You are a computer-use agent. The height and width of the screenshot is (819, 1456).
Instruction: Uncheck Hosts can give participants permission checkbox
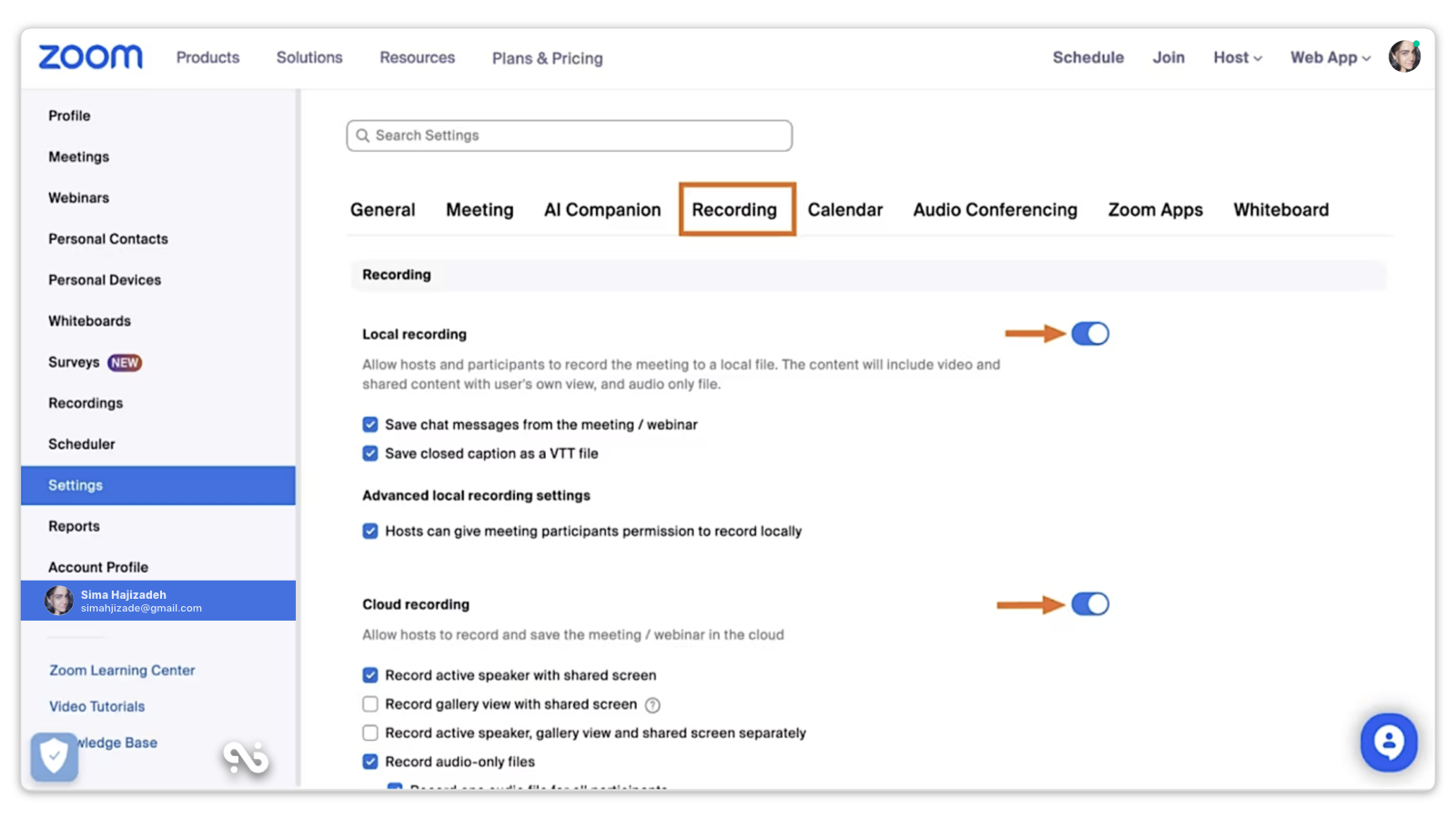370,531
